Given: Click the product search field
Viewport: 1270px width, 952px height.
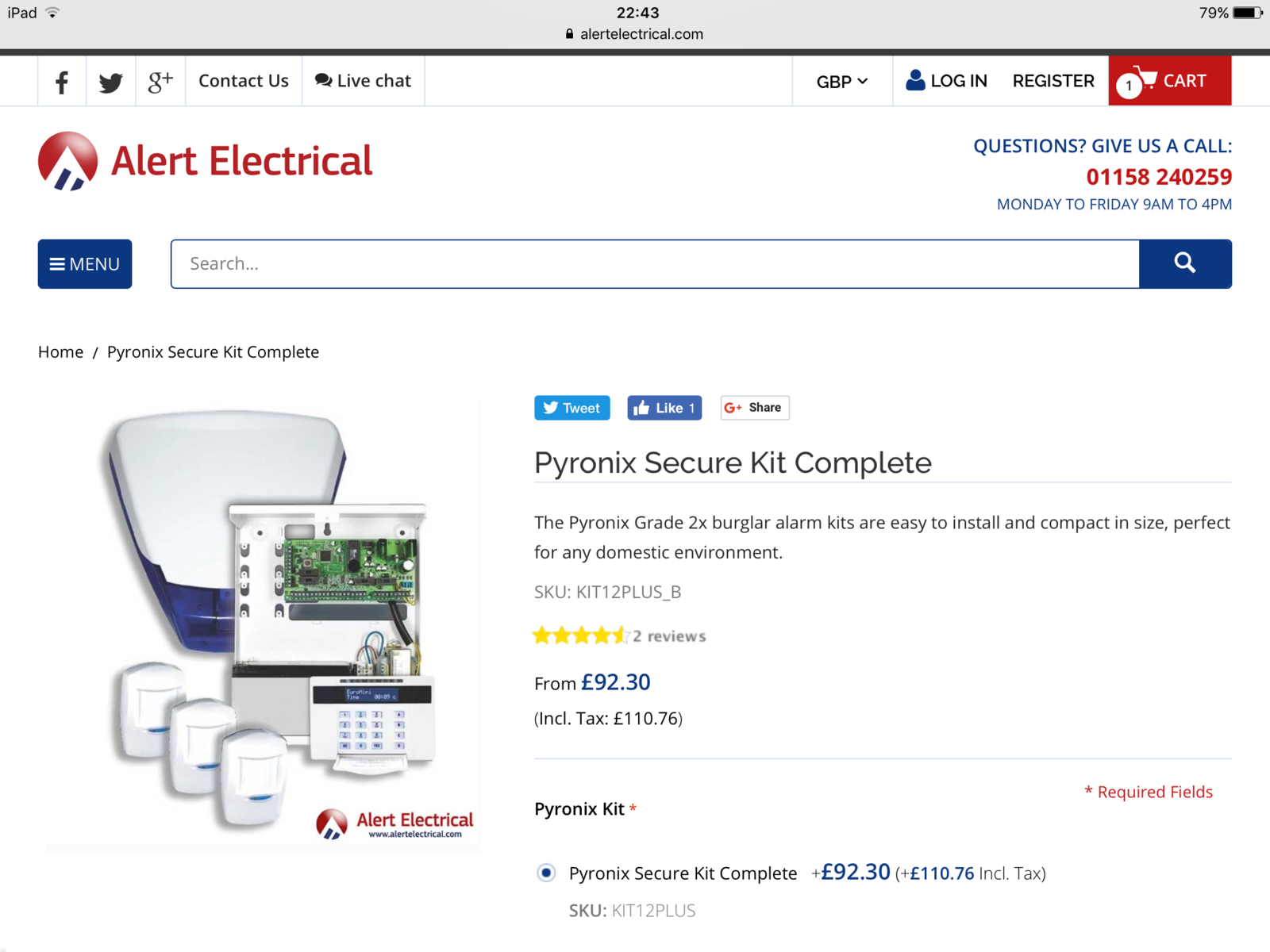Looking at the screenshot, I should 655,264.
